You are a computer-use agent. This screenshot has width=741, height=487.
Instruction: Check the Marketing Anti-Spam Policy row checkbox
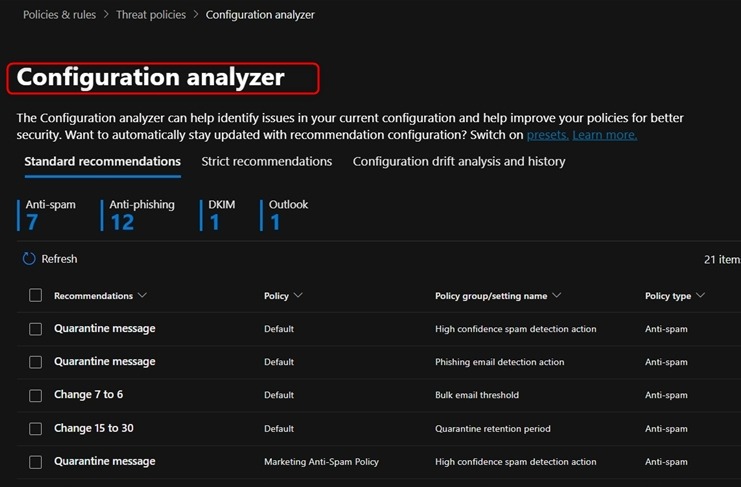point(36,462)
